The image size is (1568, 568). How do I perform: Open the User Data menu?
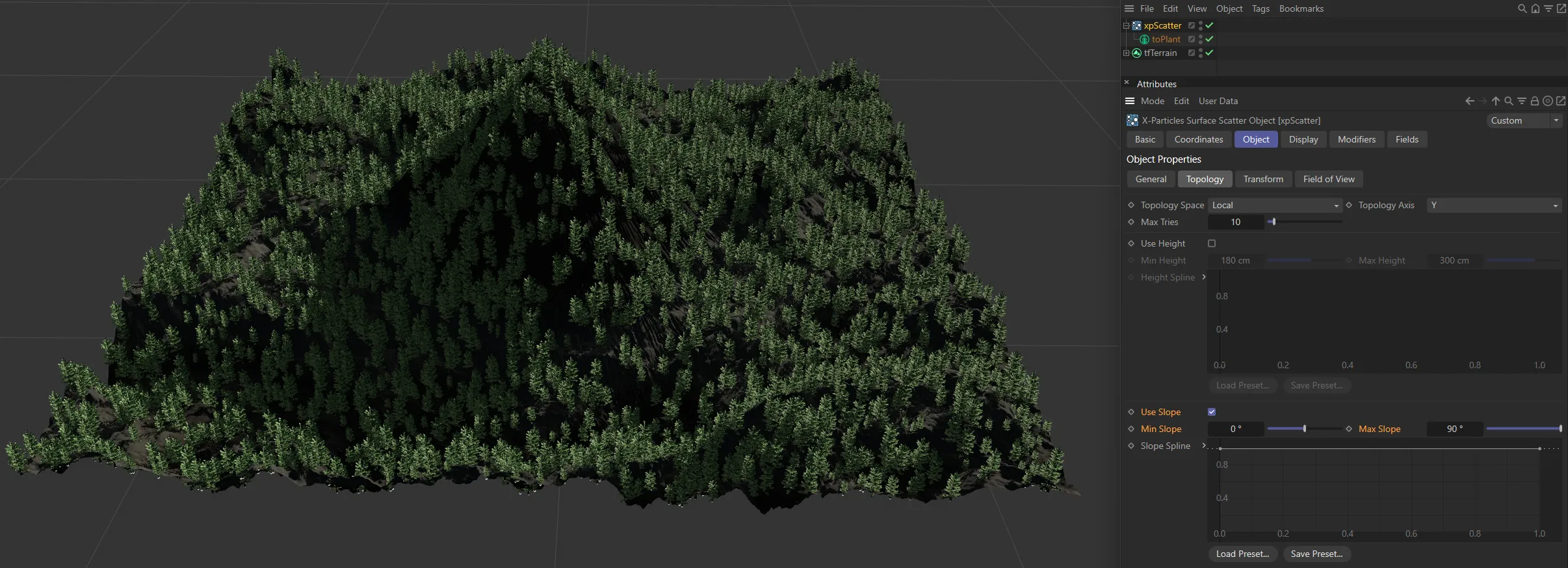(1218, 101)
